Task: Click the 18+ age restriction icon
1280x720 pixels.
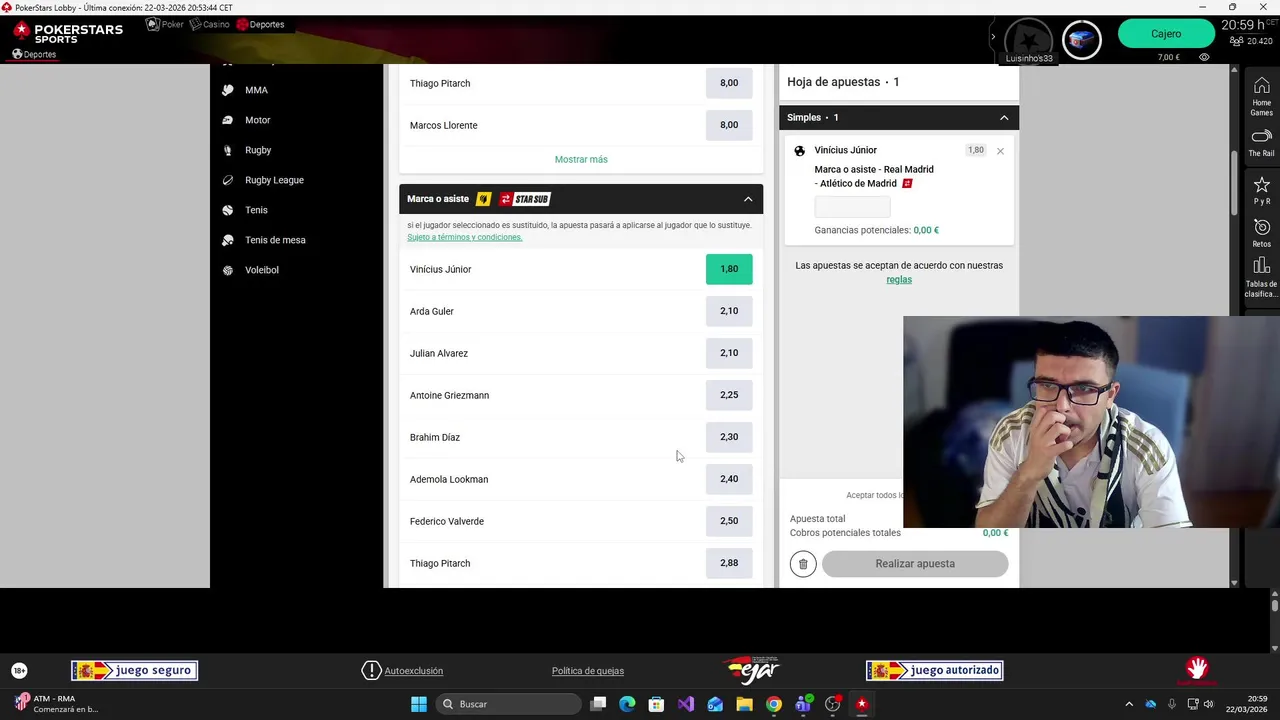Action: coord(19,670)
